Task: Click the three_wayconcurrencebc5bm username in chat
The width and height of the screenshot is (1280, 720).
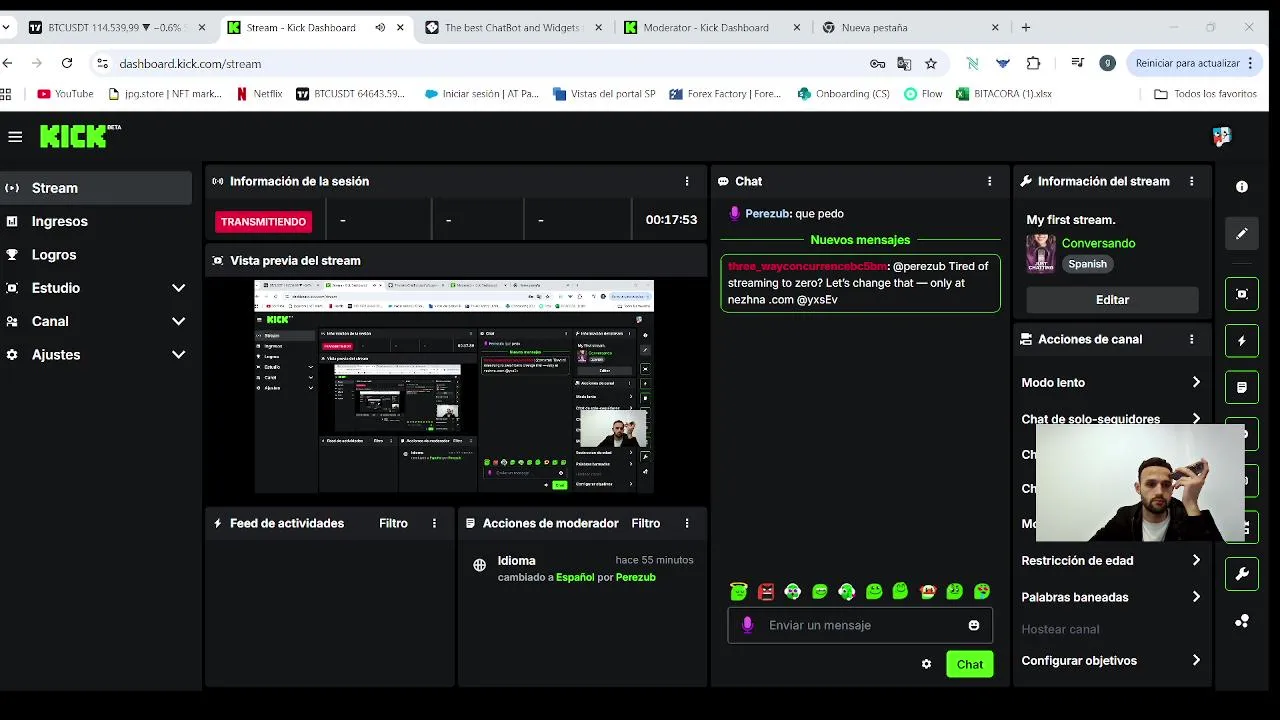Action: coord(807,266)
